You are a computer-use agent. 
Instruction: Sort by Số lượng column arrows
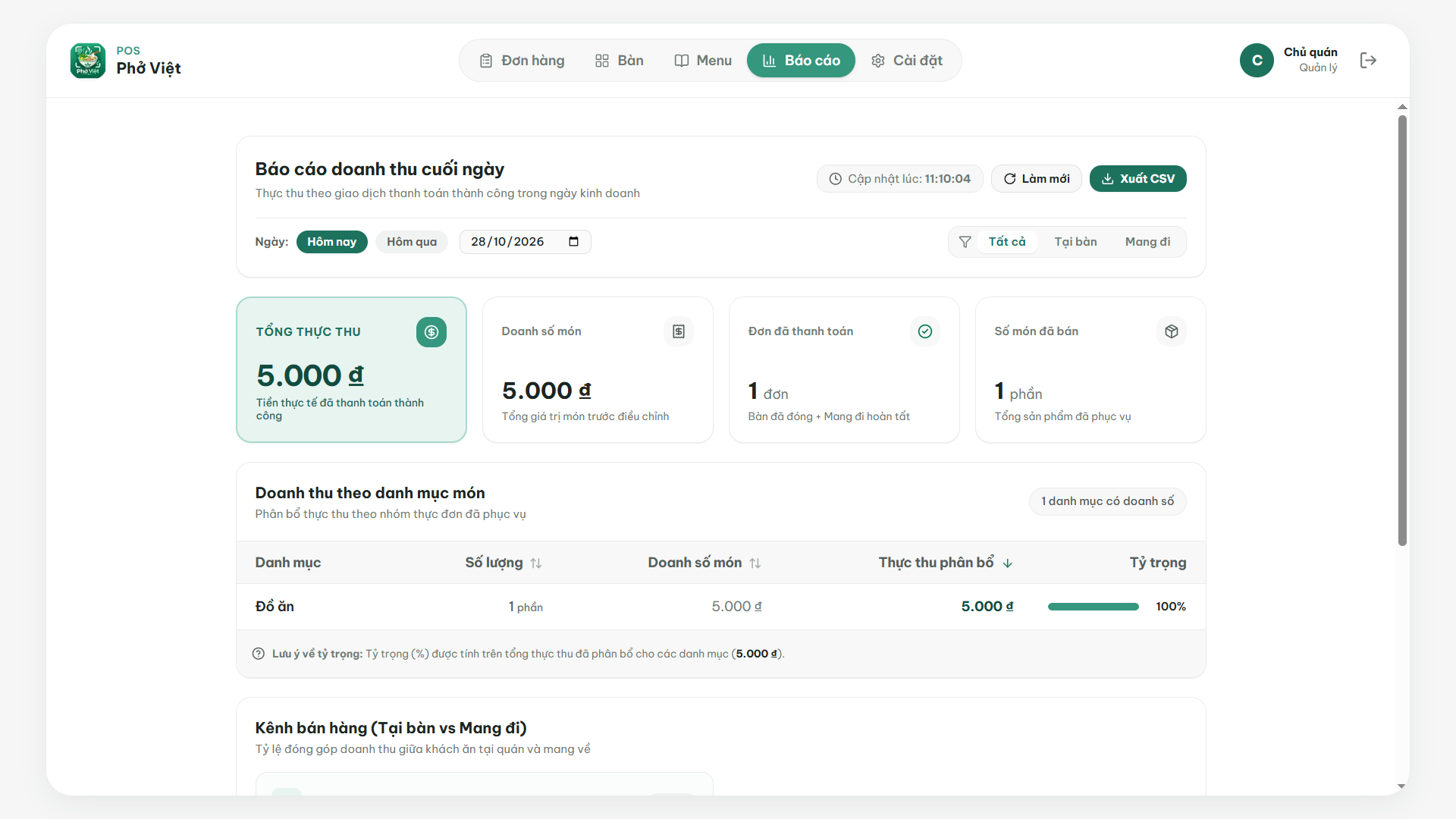[536, 563]
